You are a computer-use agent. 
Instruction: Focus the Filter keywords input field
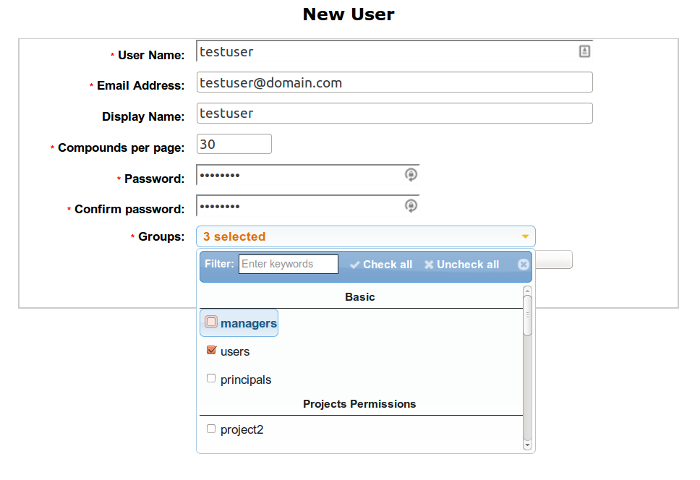point(288,264)
